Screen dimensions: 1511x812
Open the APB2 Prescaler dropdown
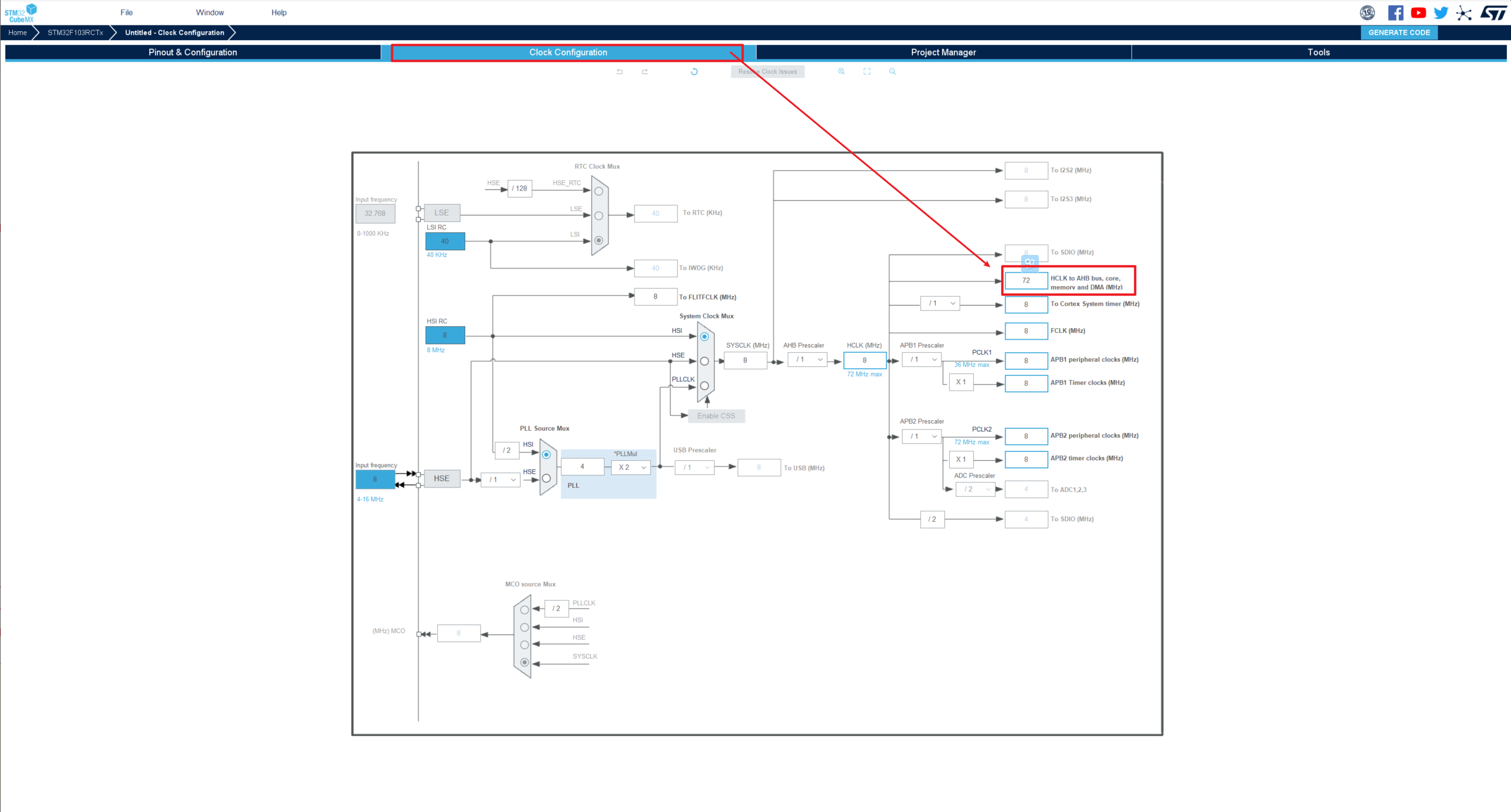(921, 436)
